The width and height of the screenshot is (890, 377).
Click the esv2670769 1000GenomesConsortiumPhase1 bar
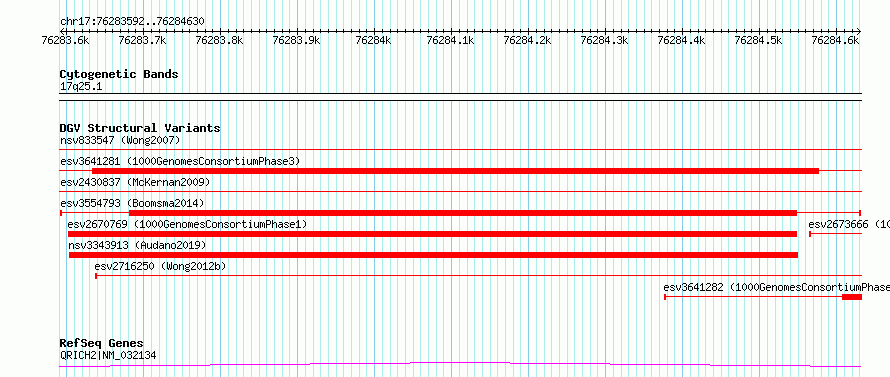(x=433, y=234)
